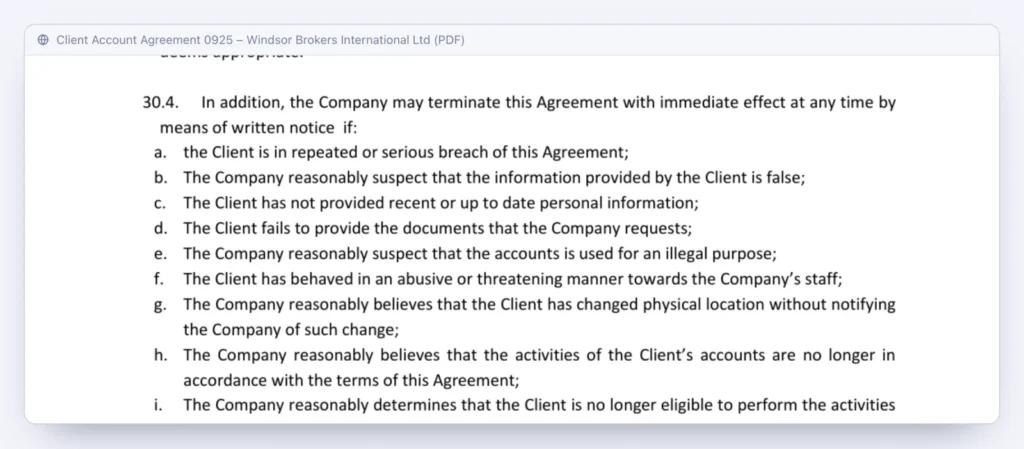Click the line 'accordance with the terms of this Agreement;'
The height and width of the screenshot is (449, 1024).
pos(351,380)
